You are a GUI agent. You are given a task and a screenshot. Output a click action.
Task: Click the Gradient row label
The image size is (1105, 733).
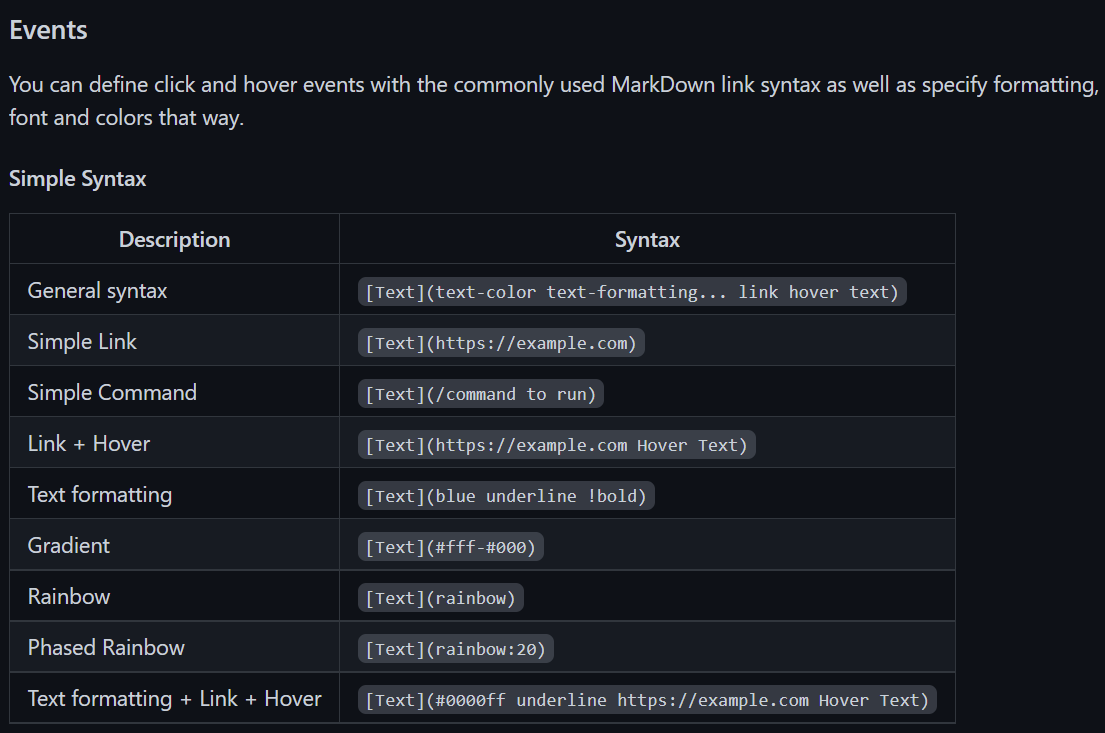pos(68,546)
